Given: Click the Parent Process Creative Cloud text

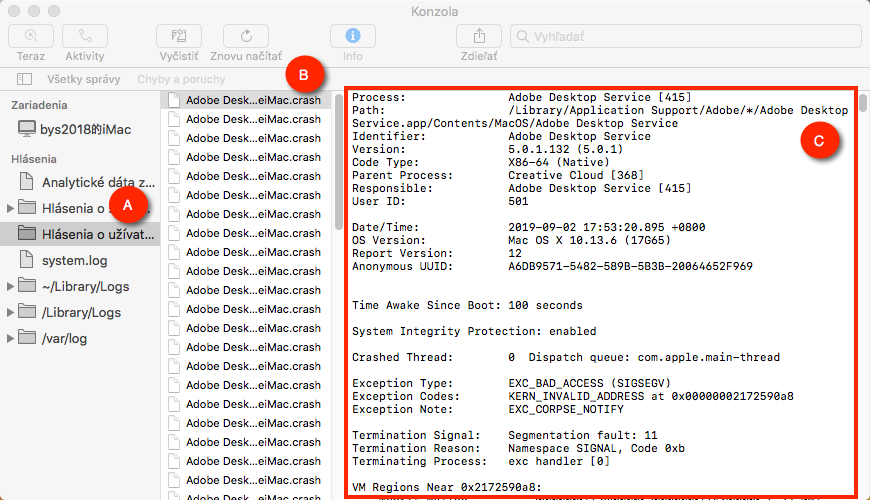Looking at the screenshot, I should click(576, 175).
